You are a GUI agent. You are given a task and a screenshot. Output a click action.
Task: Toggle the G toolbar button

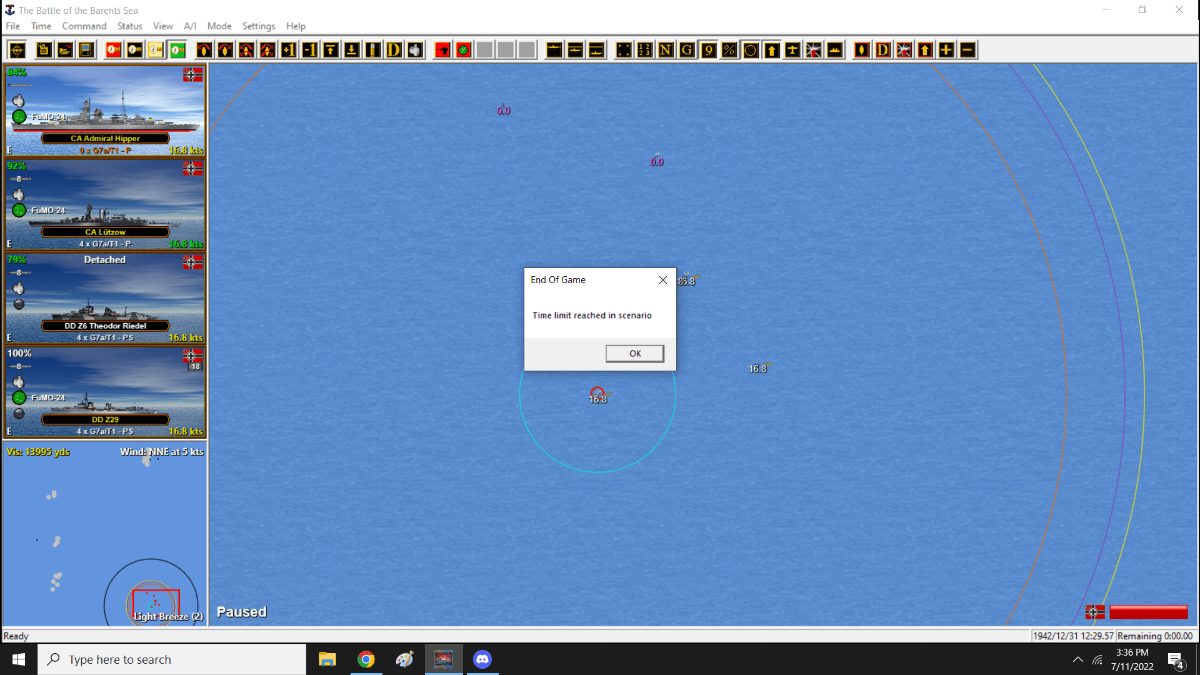pos(686,50)
